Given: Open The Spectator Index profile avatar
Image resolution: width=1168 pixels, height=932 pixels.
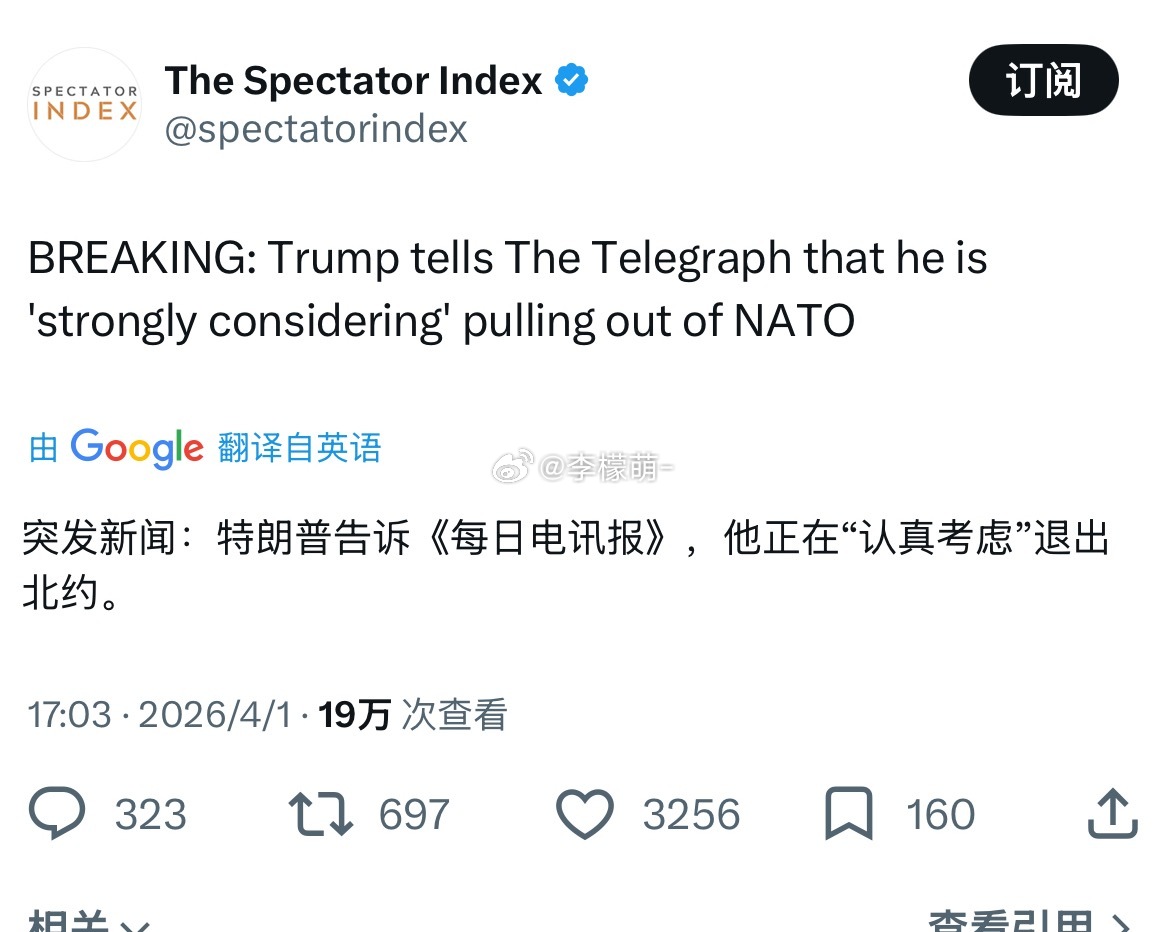Looking at the screenshot, I should click(84, 105).
